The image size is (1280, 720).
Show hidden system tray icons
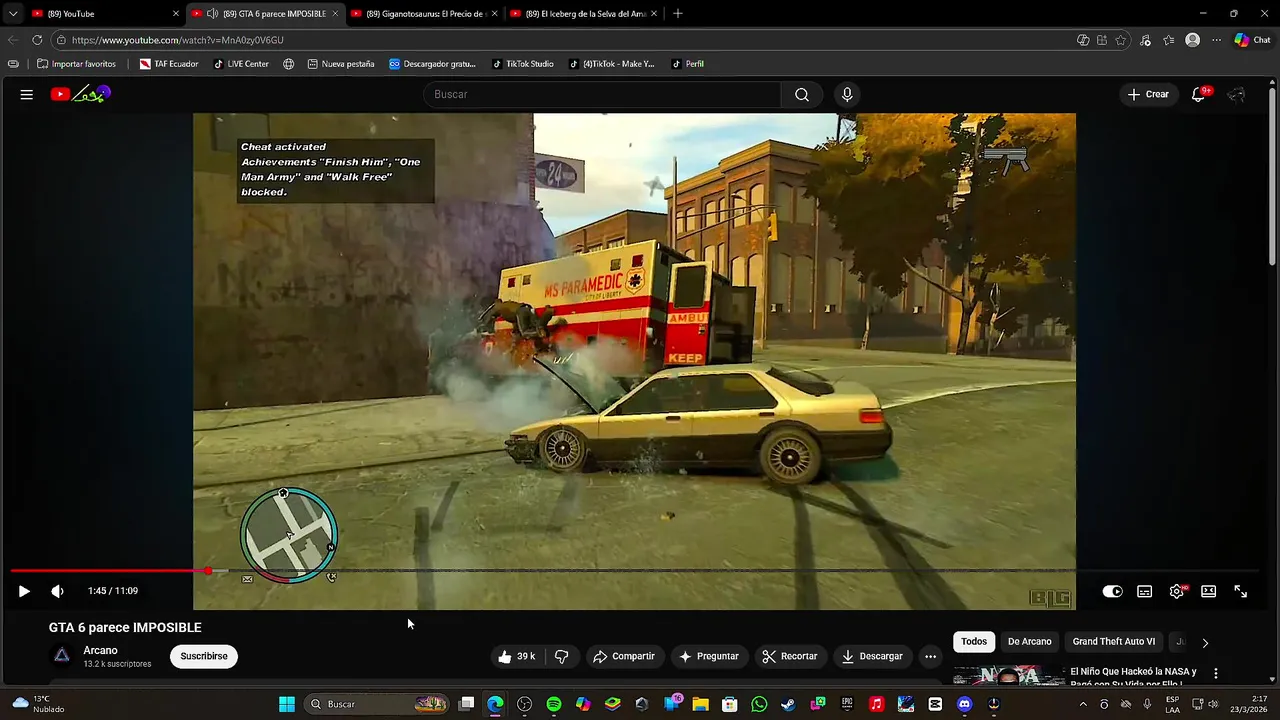(x=1082, y=704)
